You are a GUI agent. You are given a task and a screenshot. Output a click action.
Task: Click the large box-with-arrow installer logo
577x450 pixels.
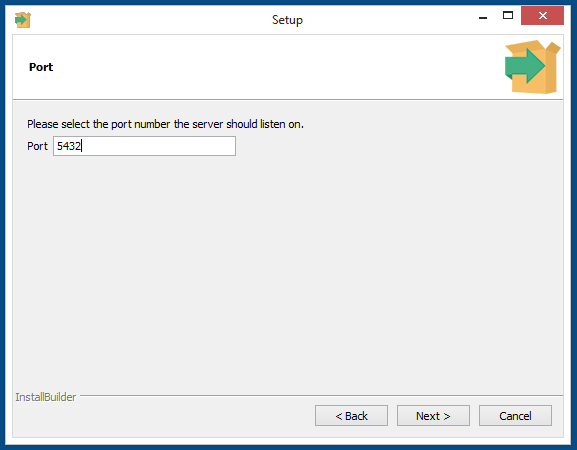(532, 67)
